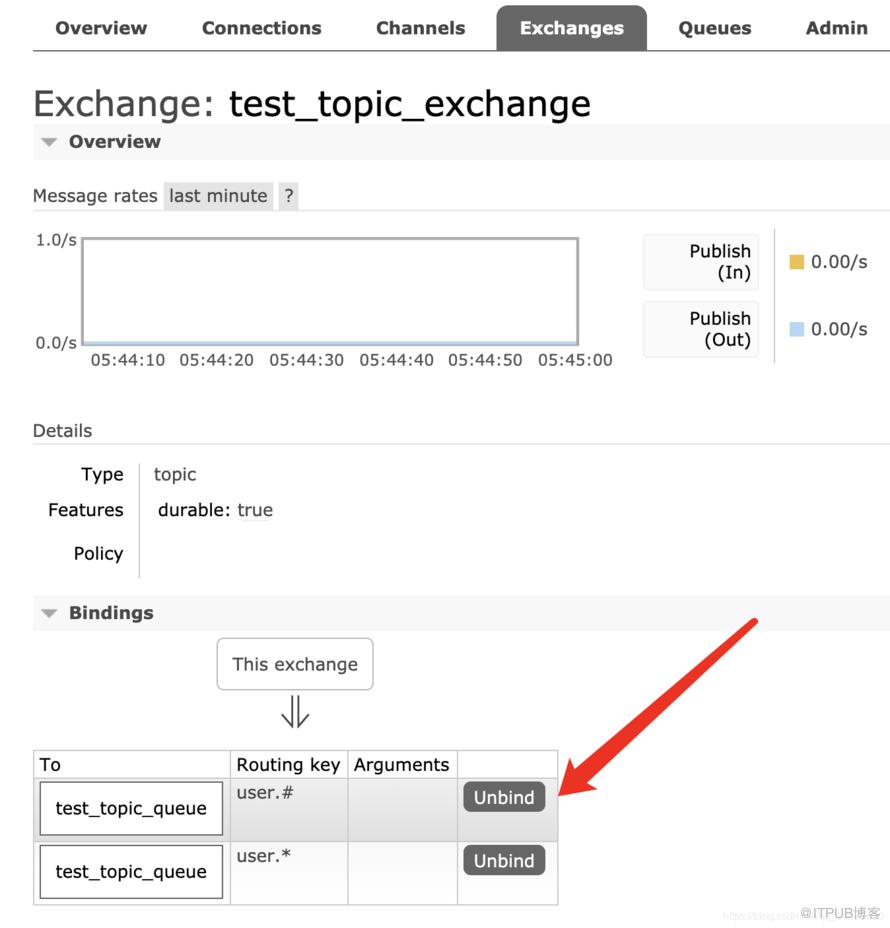Click the 'test_topic_exchange' exchange title
Viewport: 890px width, 928px height.
click(x=410, y=104)
